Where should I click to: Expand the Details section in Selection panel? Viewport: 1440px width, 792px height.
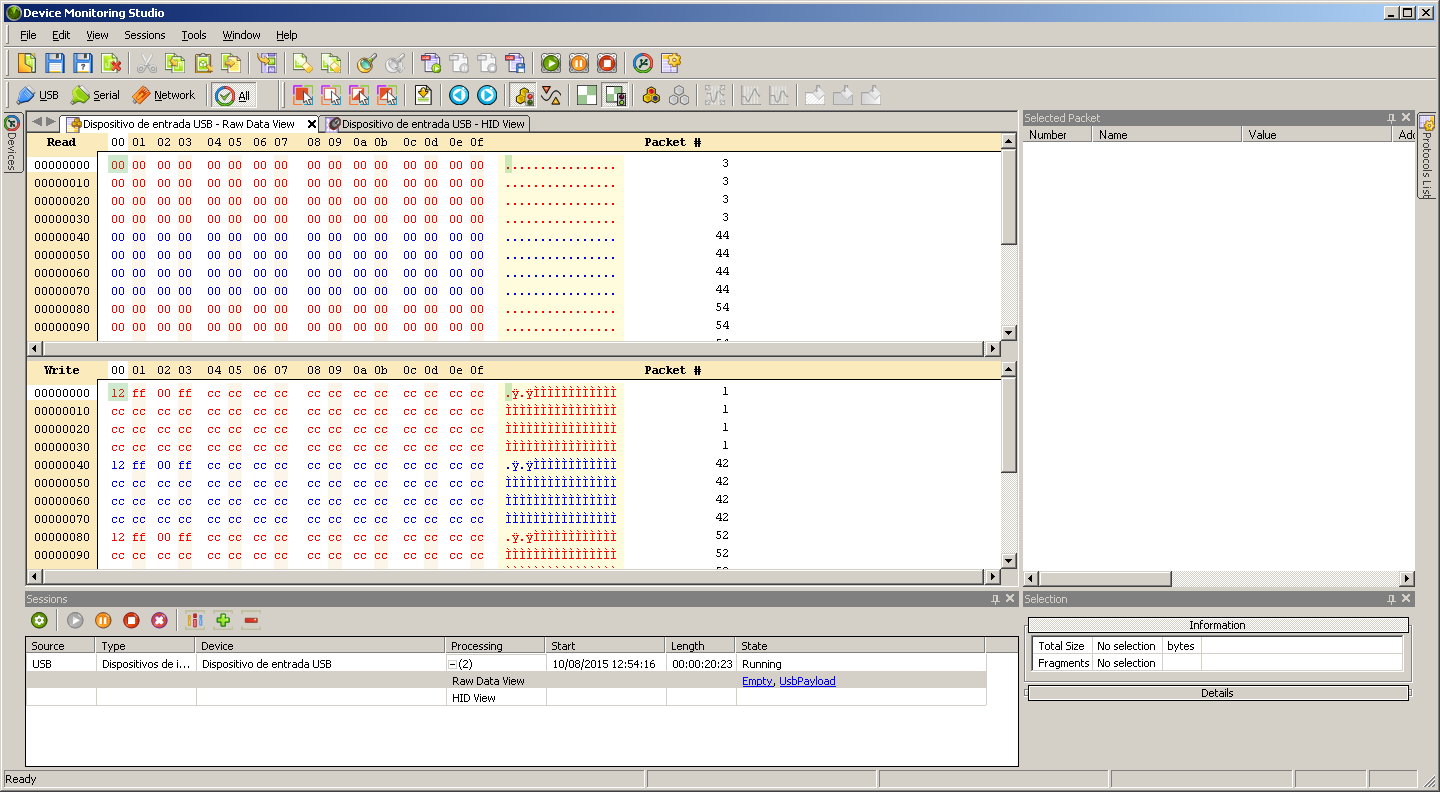pyautogui.click(x=1217, y=693)
